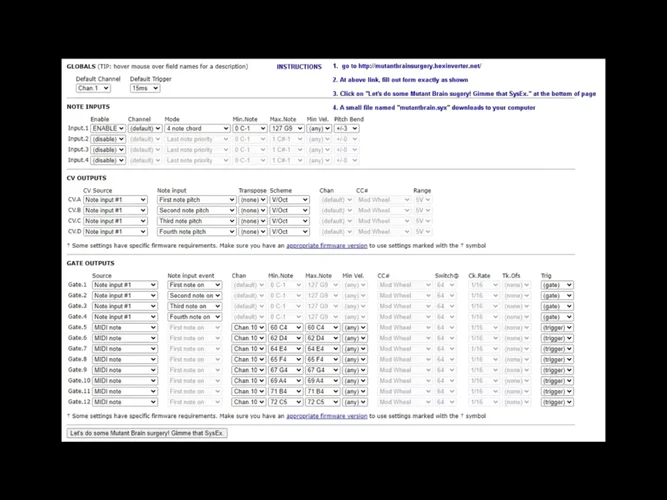Open Gate.2 Second note on dropdown

click(x=195, y=295)
